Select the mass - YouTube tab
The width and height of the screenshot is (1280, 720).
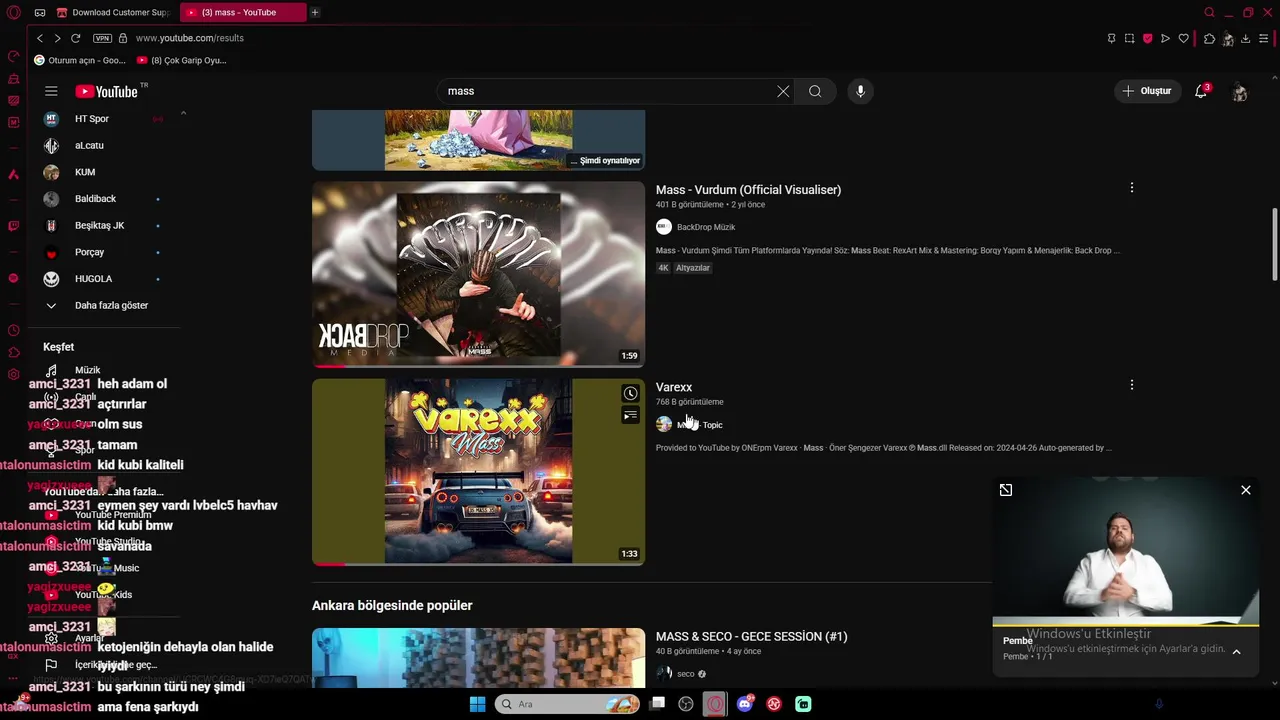coord(243,12)
